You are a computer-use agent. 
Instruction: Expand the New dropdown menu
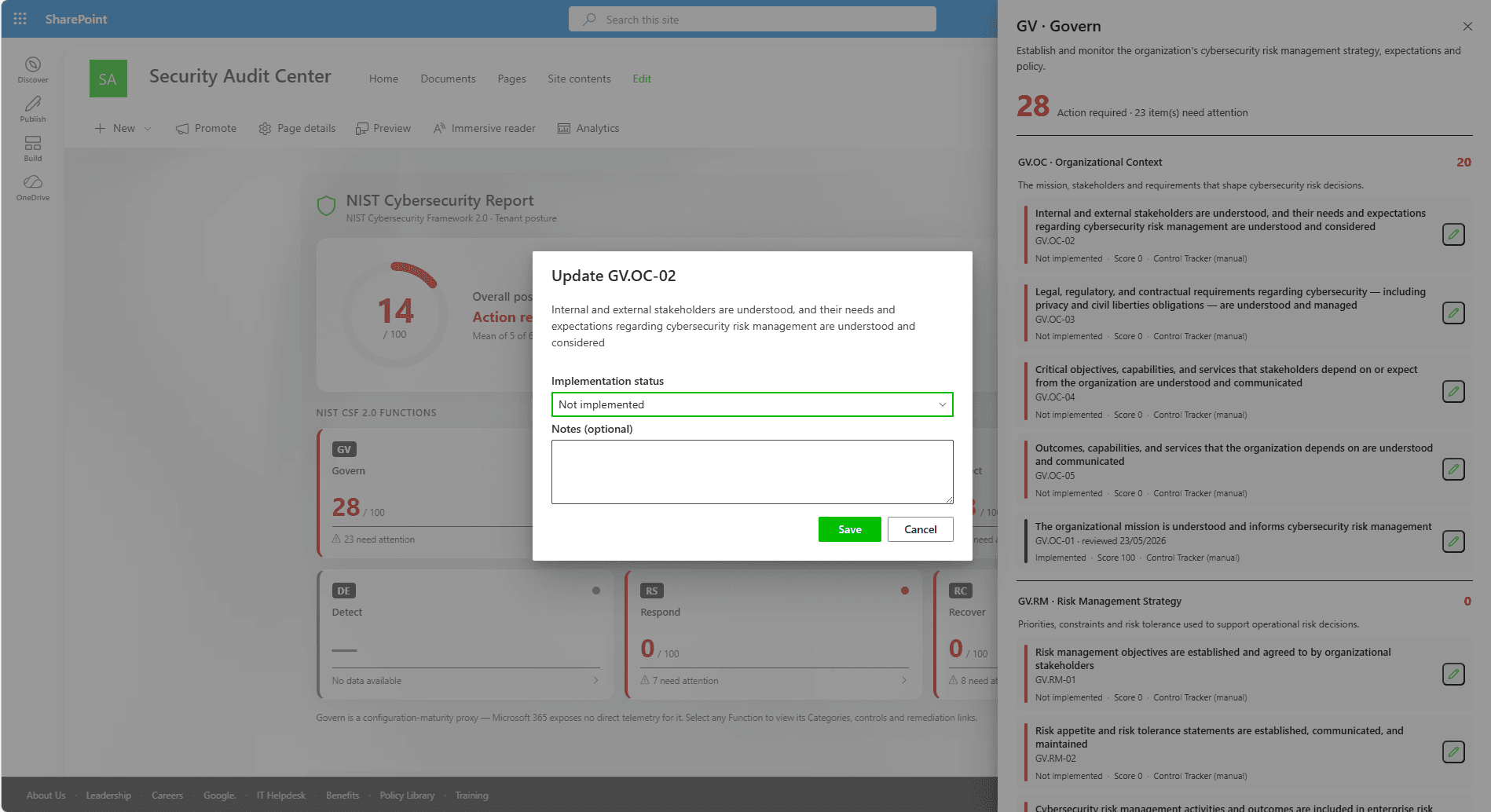(123, 128)
